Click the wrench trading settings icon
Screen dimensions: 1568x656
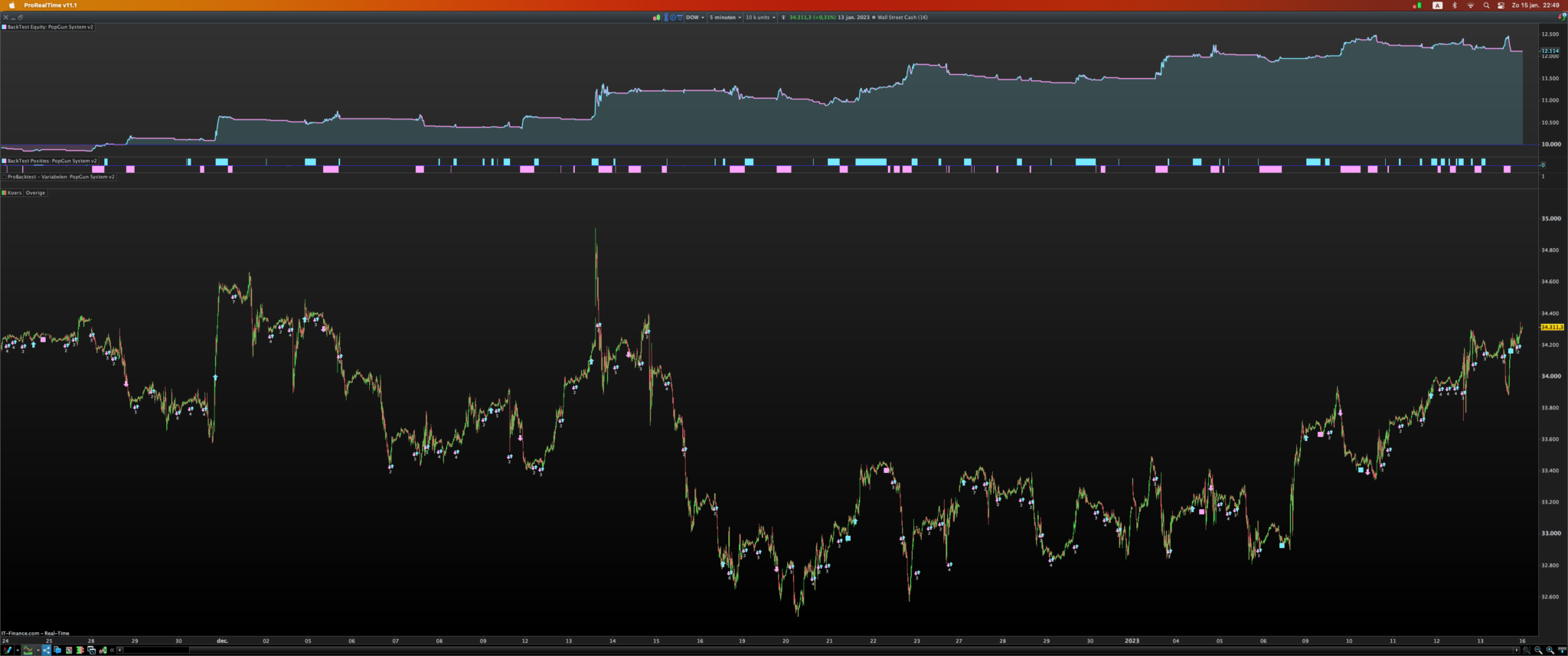tap(103, 650)
